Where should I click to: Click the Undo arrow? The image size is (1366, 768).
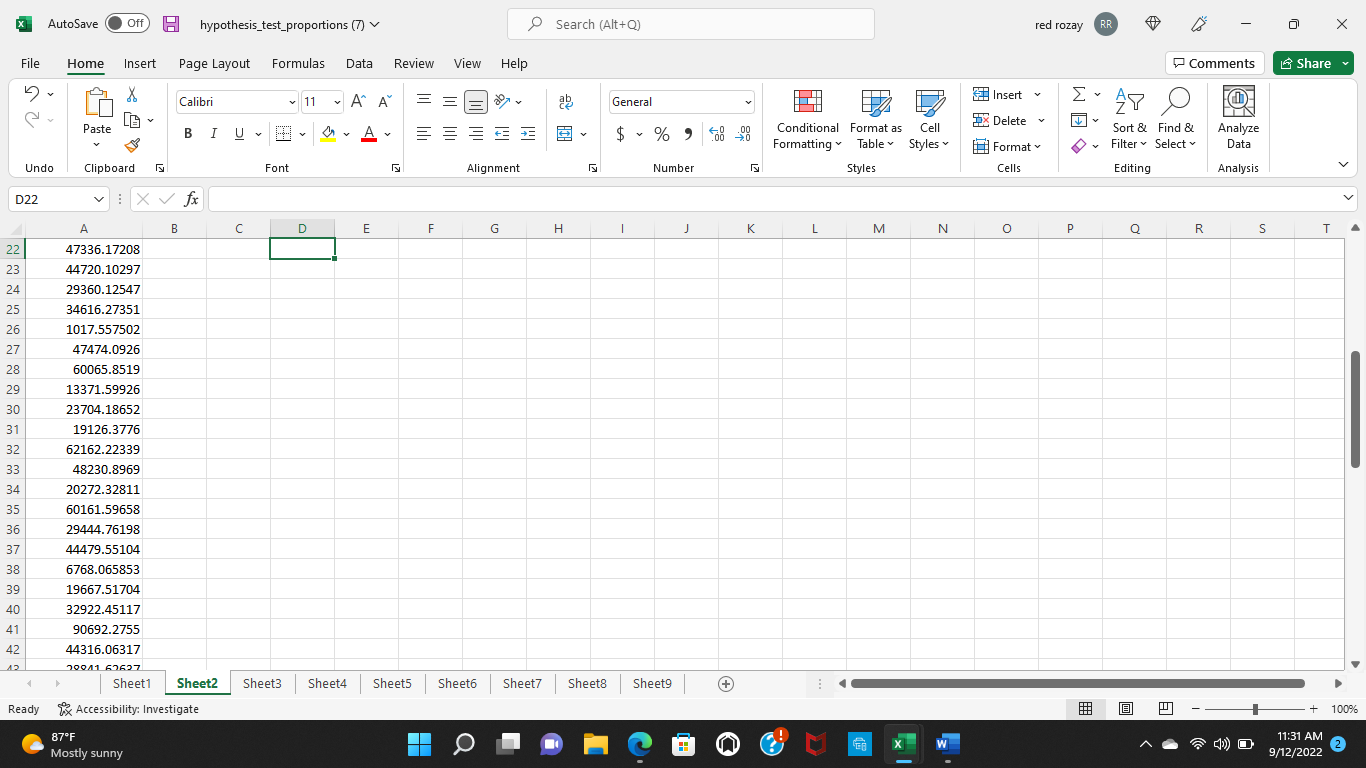tap(31, 94)
